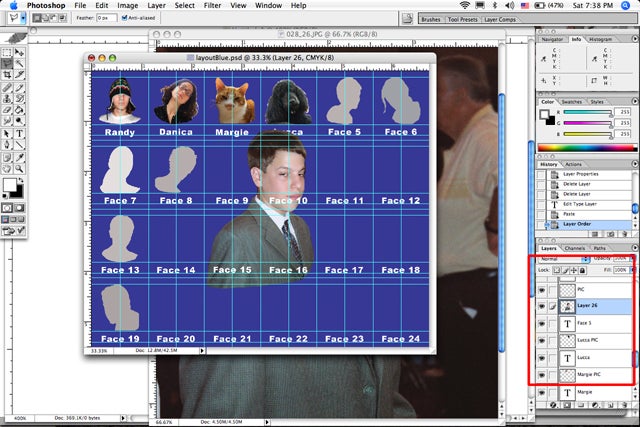Swap foreground and background colors arrow
The image size is (640, 427).
(20, 180)
